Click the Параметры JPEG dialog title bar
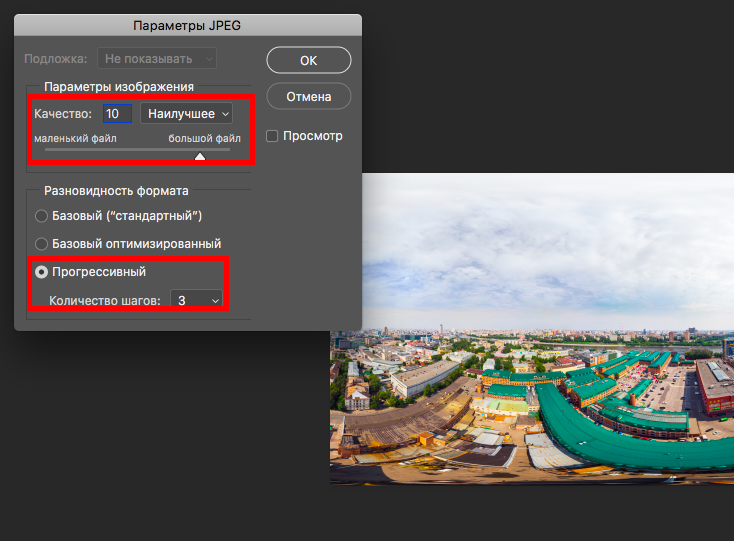 (x=188, y=25)
